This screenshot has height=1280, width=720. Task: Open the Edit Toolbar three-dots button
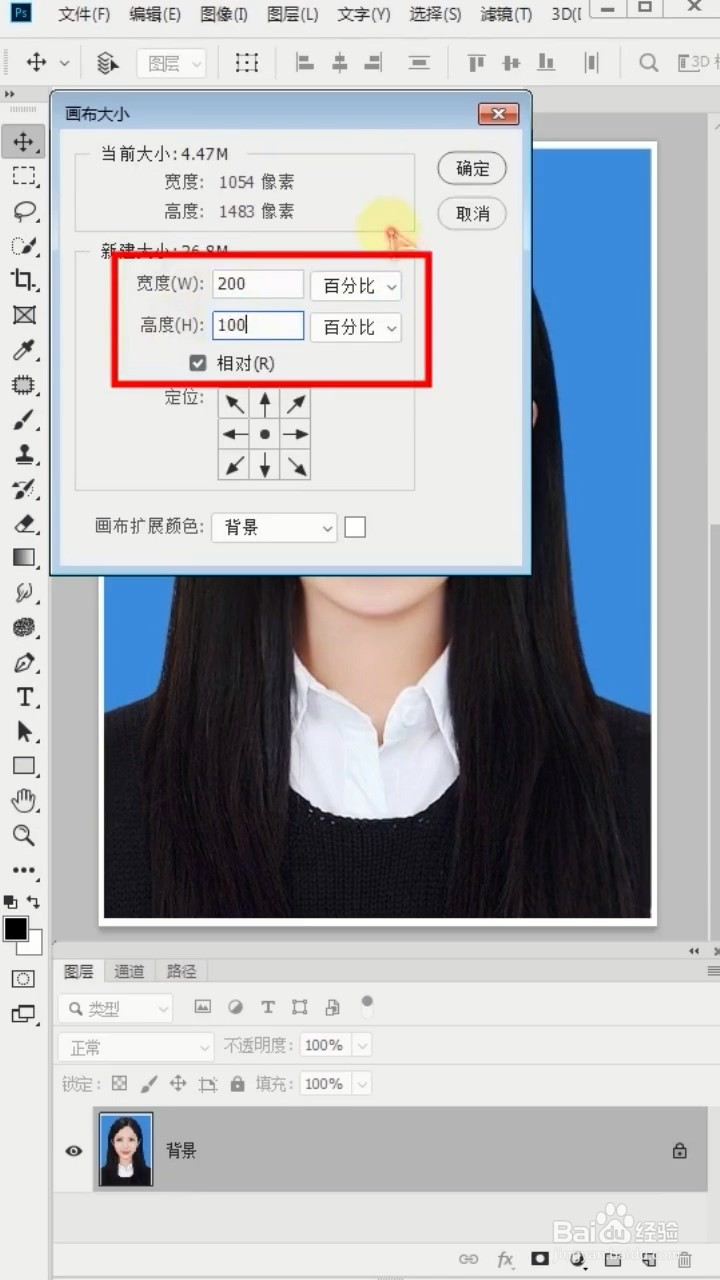click(x=24, y=870)
